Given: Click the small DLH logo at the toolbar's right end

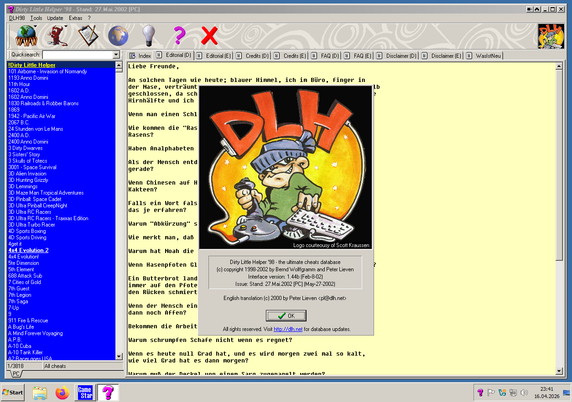Looking at the screenshot, I should point(551,36).
